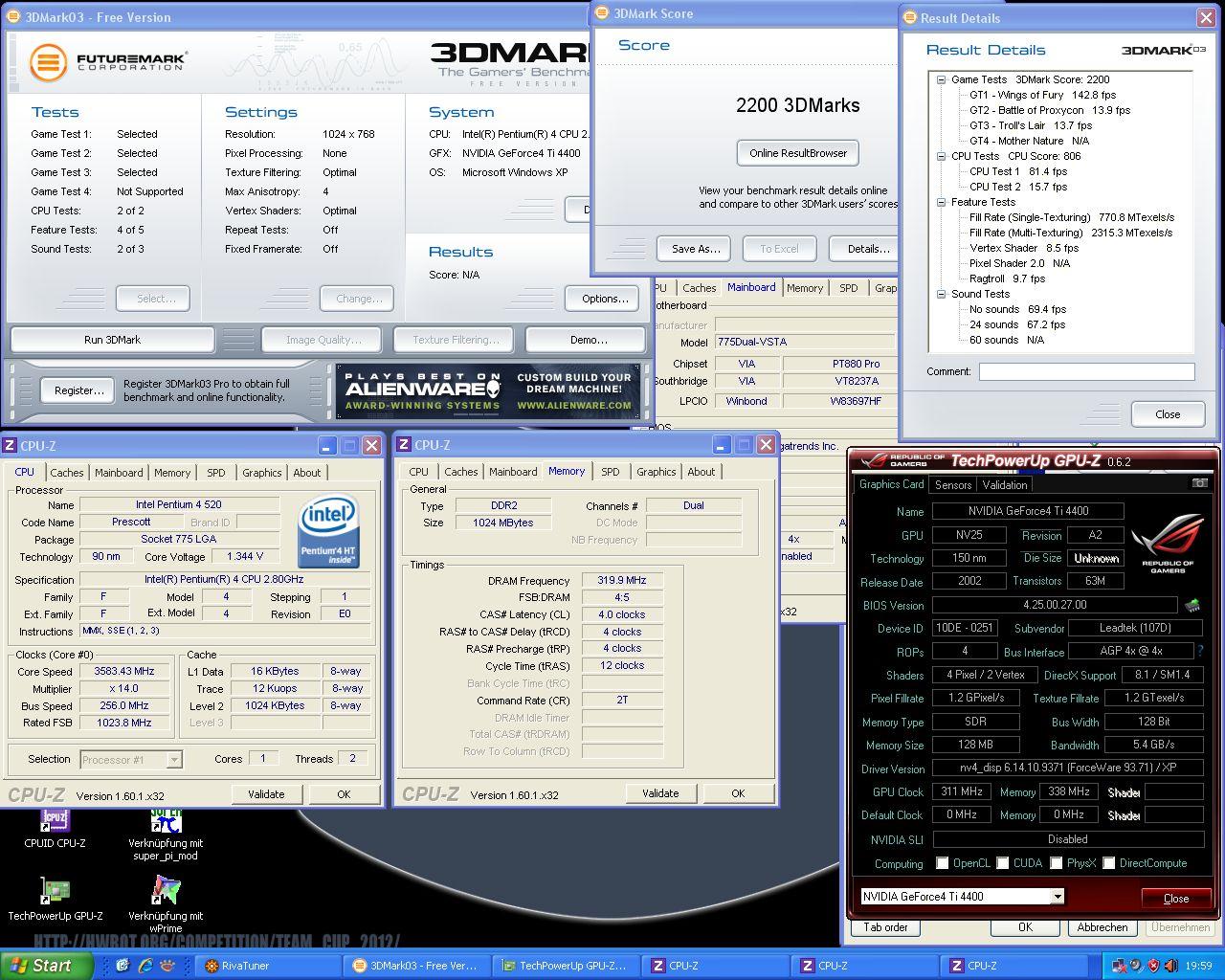Open the Graphics tab in memory CPU-Z window
This screenshot has height=980, width=1225.
tap(657, 472)
